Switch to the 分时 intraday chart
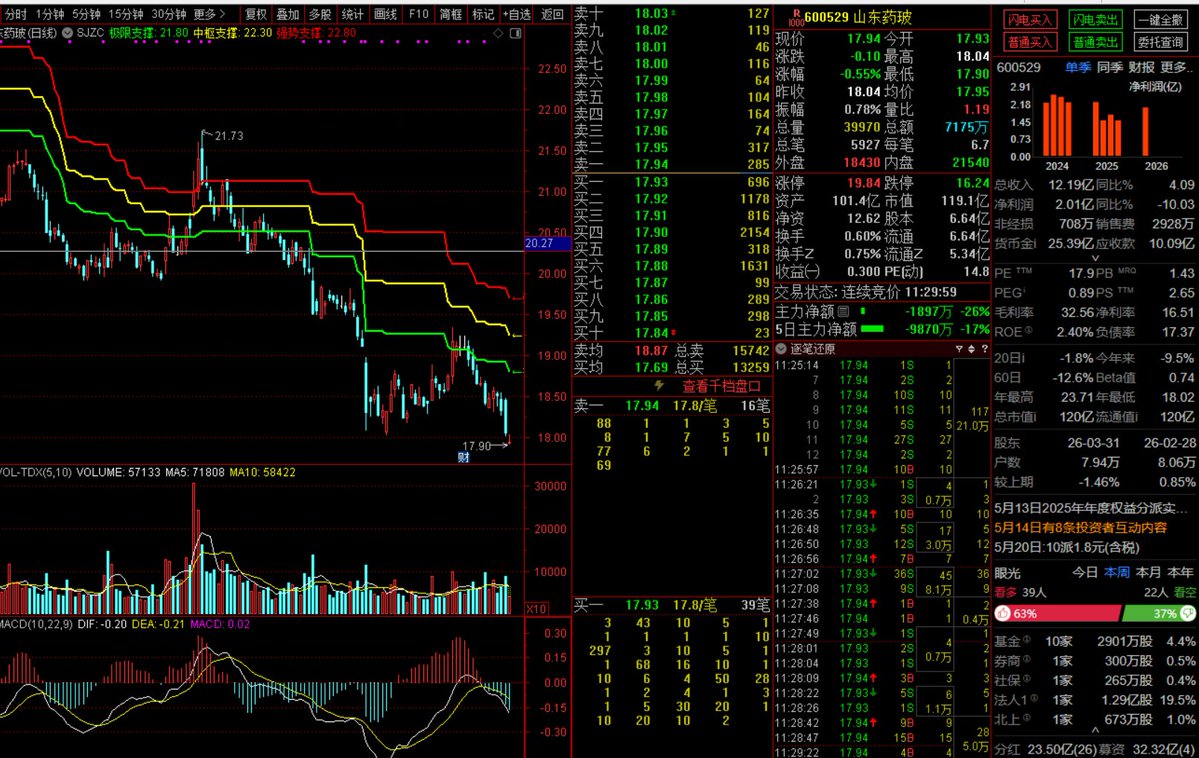Viewport: 1199px width, 758px height. [15, 14]
